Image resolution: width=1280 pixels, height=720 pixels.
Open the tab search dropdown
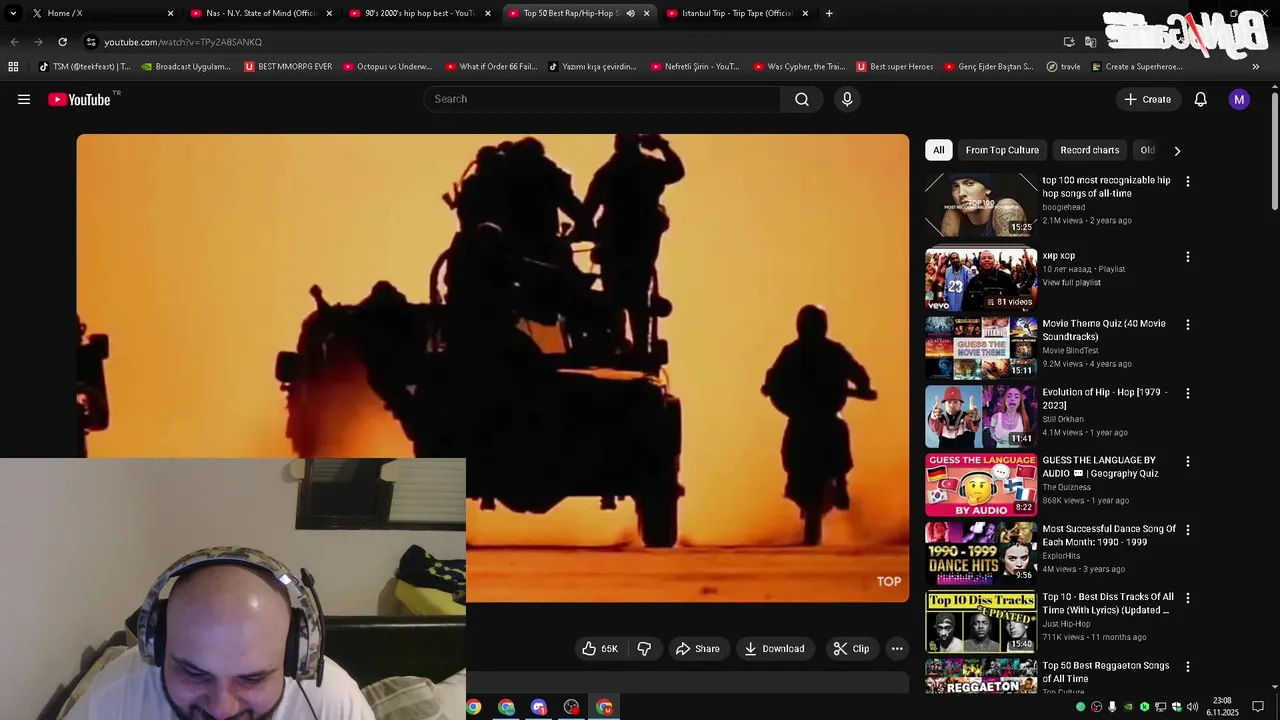[13, 13]
